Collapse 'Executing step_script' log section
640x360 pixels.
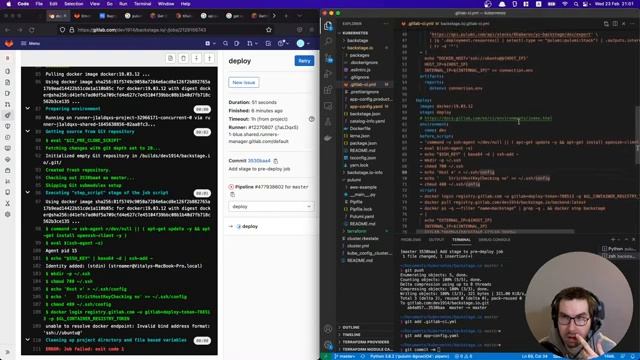click(x=27, y=192)
